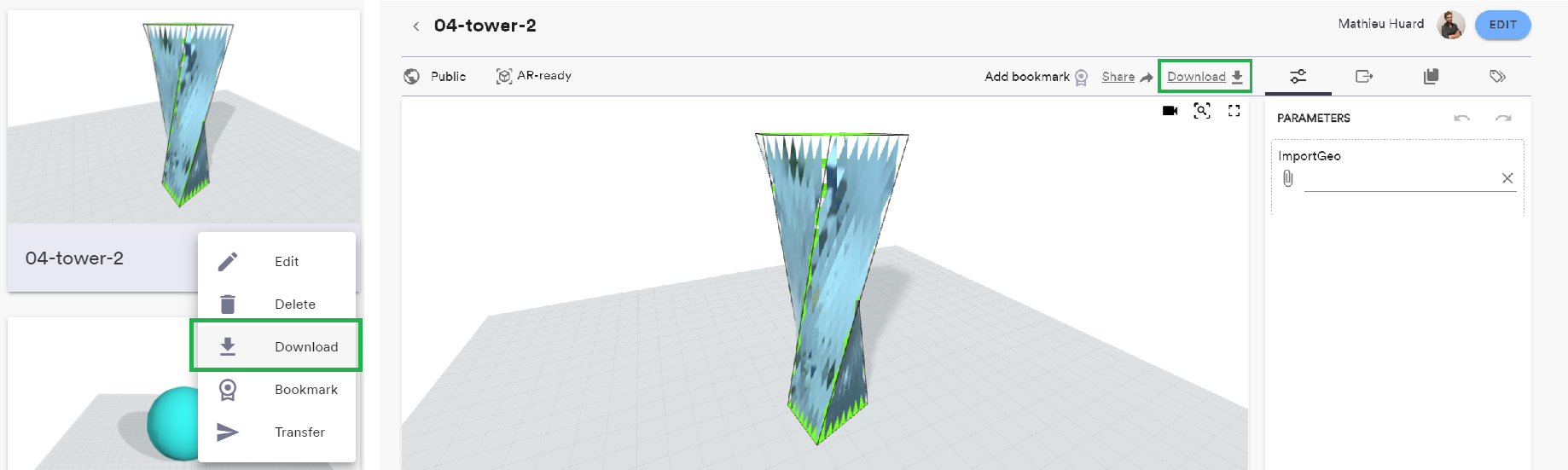Go back using the left chevron
The image size is (1568, 470).
pyautogui.click(x=416, y=26)
